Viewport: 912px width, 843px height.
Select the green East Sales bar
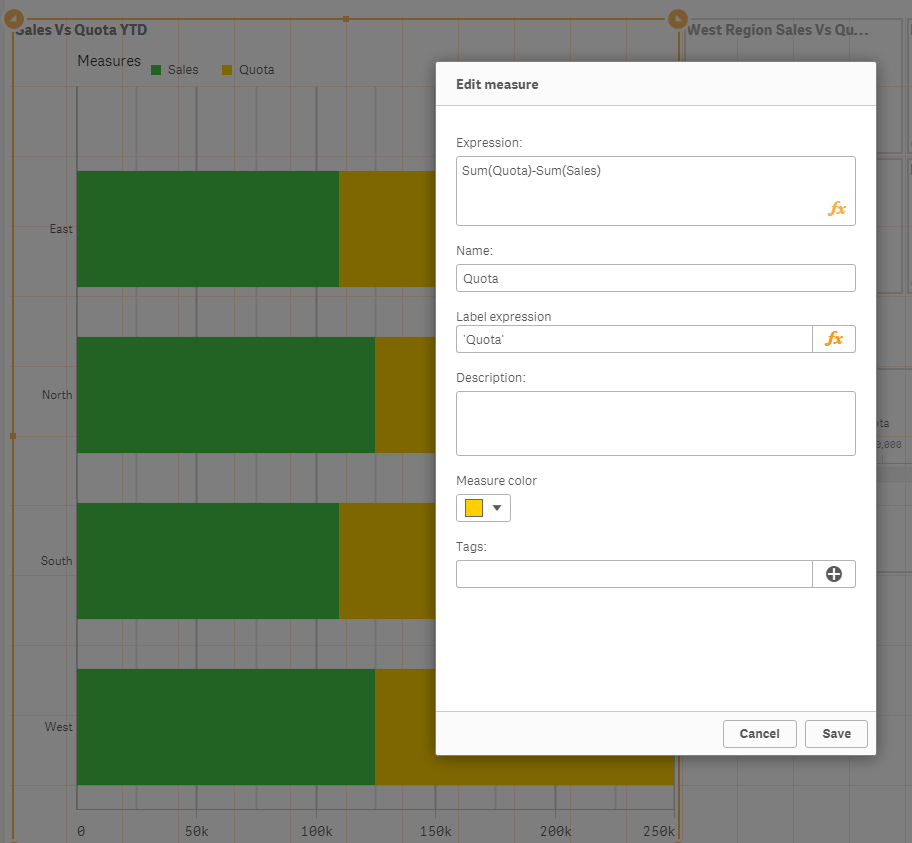(x=208, y=229)
